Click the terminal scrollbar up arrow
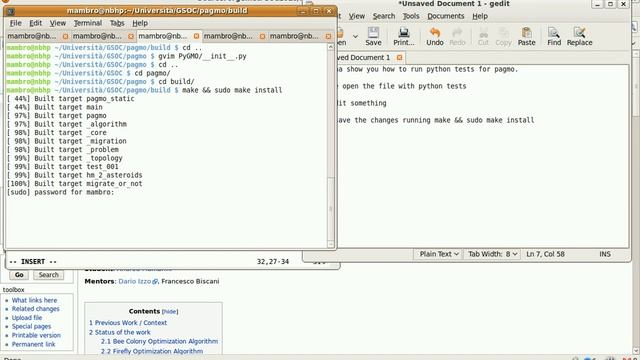The image size is (640, 360). point(331,47)
